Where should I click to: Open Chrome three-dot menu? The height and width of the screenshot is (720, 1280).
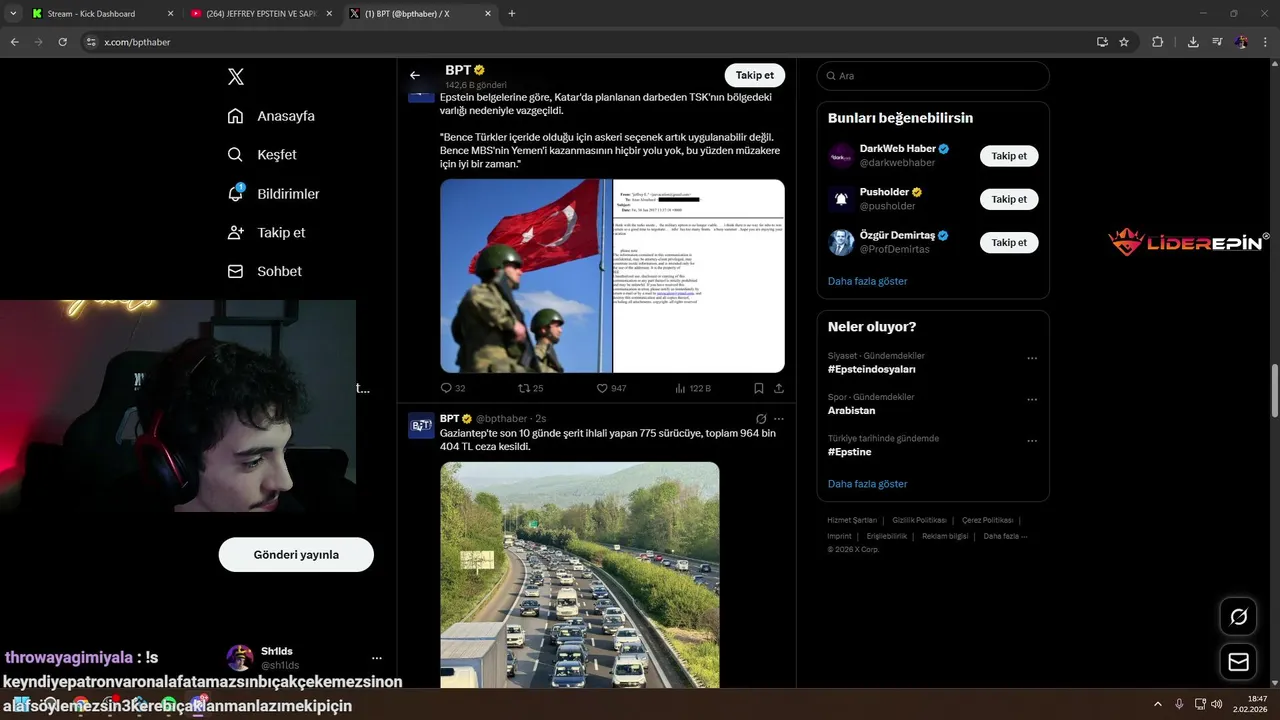[1265, 42]
